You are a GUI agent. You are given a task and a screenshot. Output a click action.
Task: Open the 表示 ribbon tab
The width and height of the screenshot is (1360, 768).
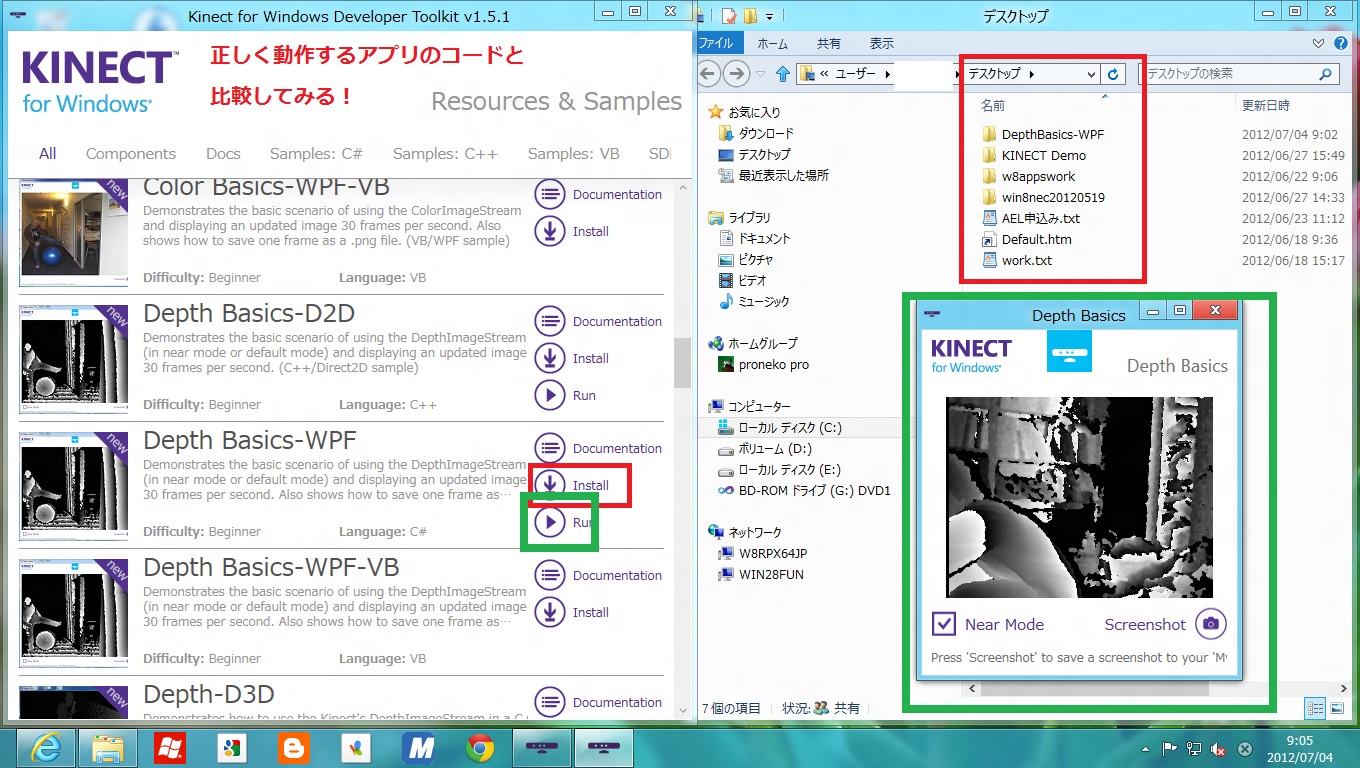tap(881, 44)
